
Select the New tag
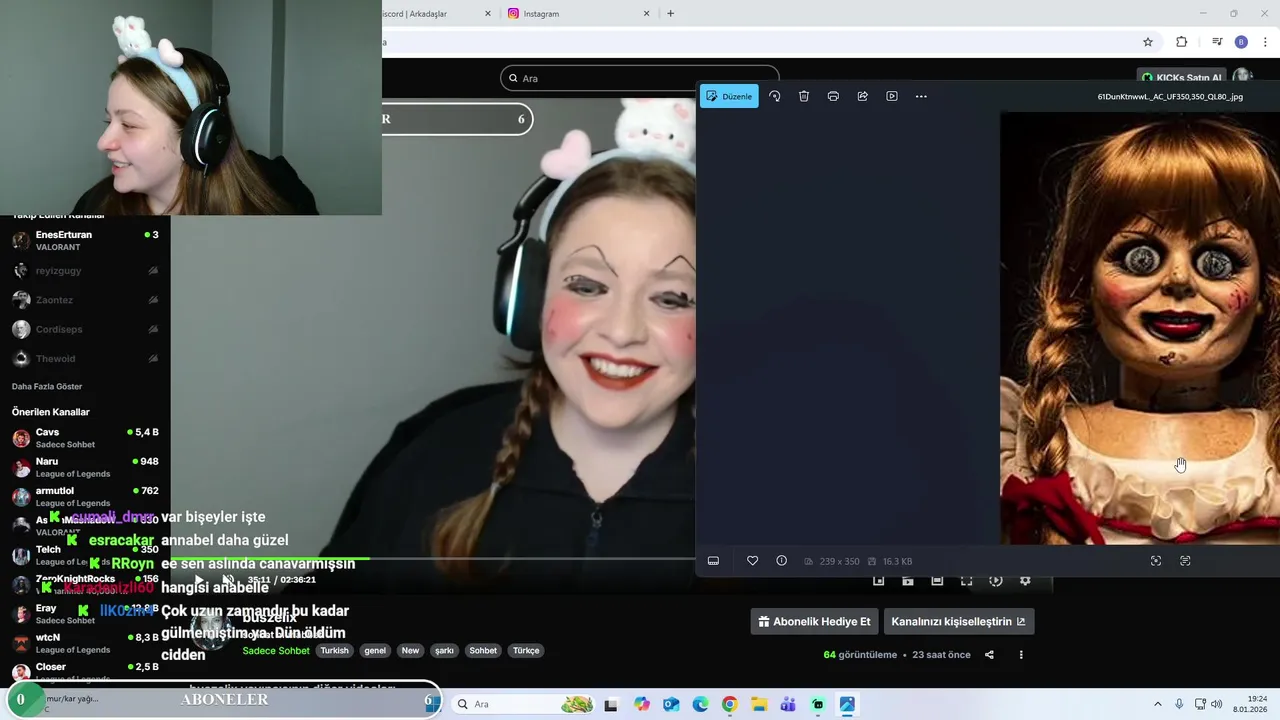410,650
